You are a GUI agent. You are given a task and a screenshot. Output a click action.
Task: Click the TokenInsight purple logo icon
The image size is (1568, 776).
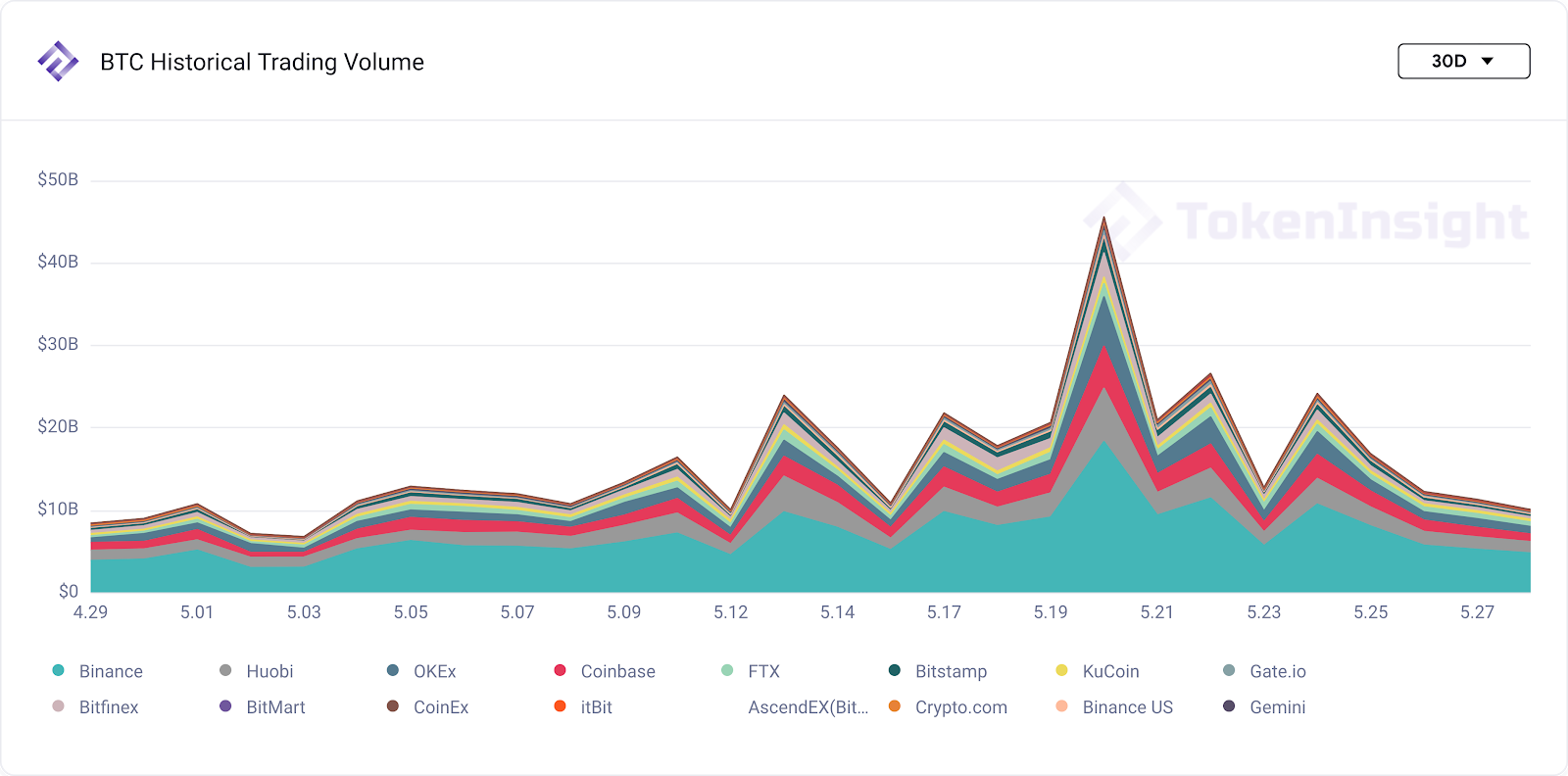[58, 61]
